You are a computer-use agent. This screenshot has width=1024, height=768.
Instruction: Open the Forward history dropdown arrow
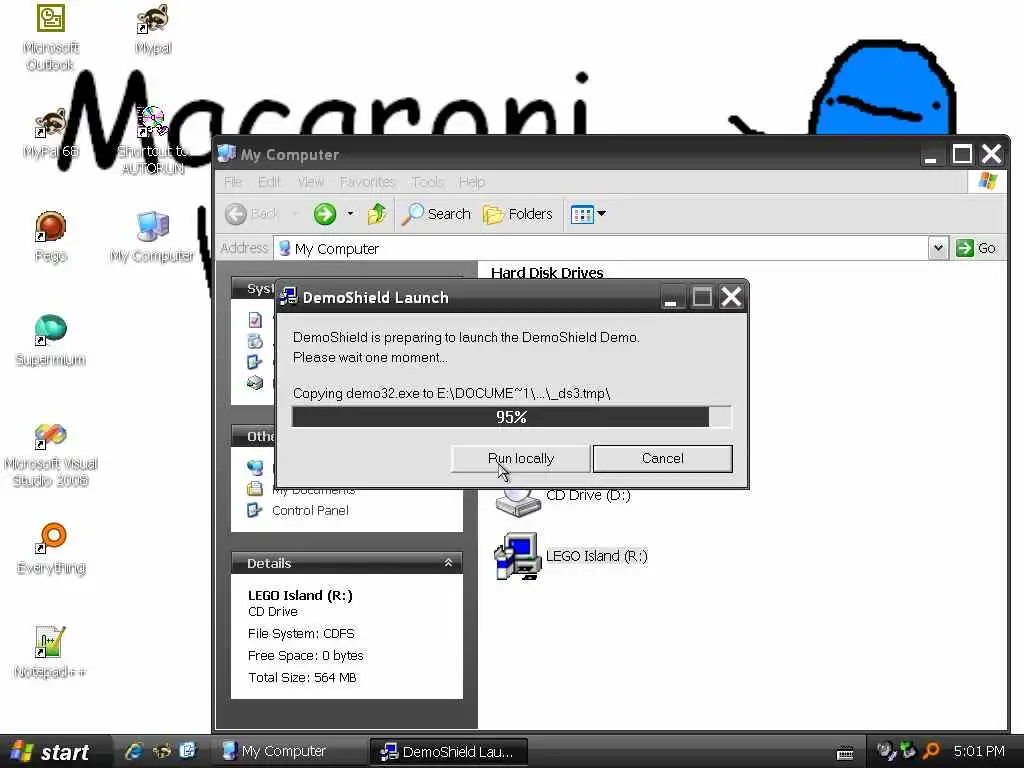pyautogui.click(x=350, y=214)
